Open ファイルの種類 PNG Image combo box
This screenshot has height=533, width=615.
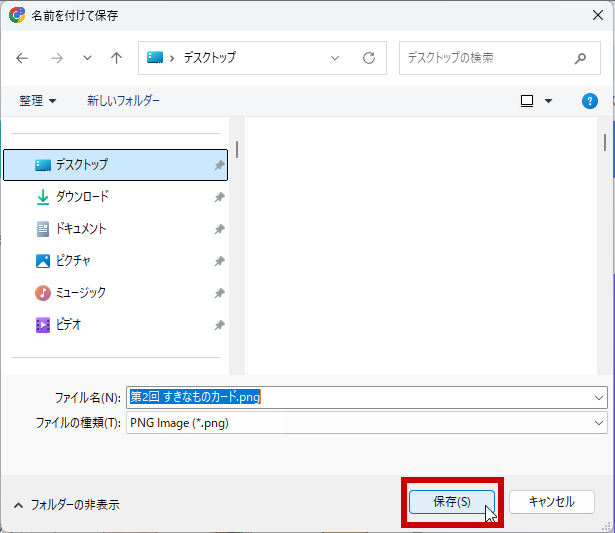(367, 423)
